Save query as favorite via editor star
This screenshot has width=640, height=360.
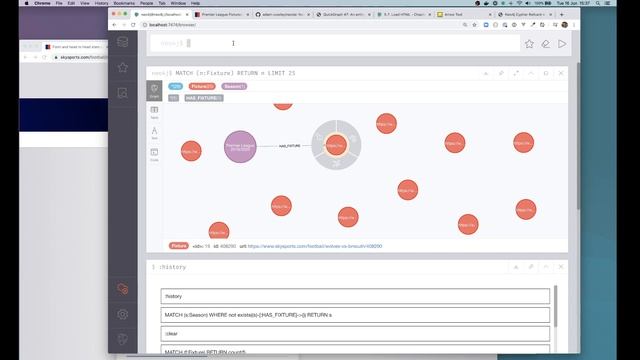pos(529,44)
